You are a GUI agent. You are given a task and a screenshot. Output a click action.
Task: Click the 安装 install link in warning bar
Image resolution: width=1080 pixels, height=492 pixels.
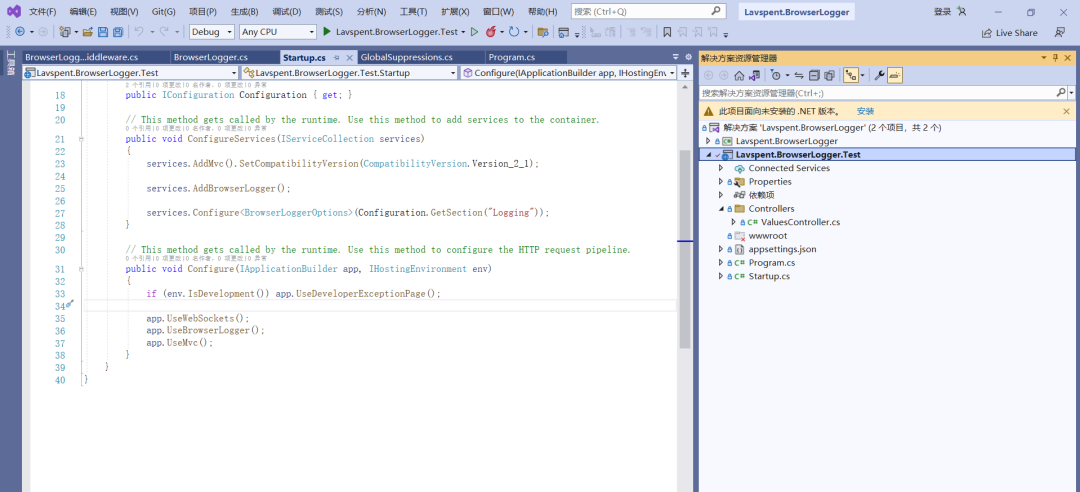point(865,111)
